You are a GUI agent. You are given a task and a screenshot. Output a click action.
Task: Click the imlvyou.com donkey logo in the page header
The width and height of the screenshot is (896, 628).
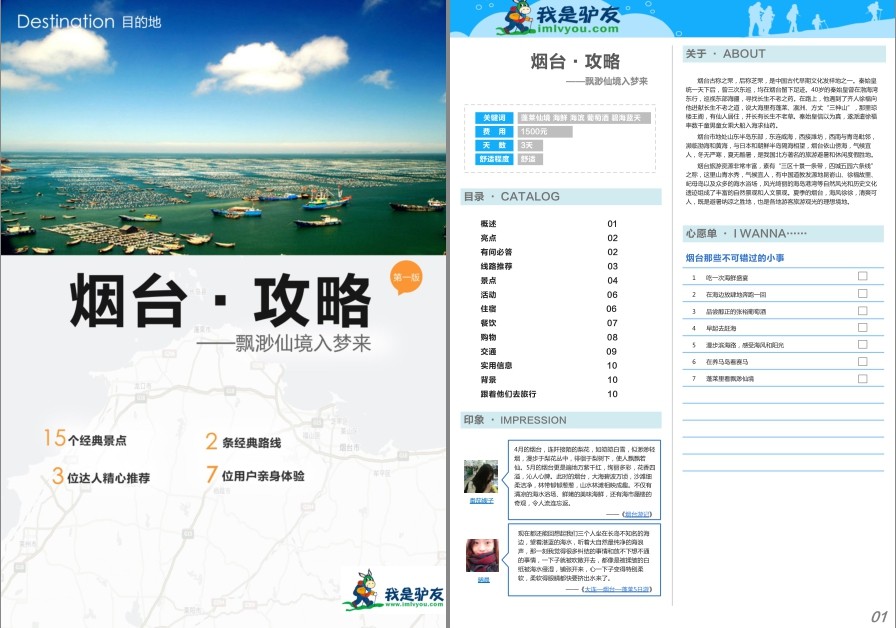coord(560,18)
